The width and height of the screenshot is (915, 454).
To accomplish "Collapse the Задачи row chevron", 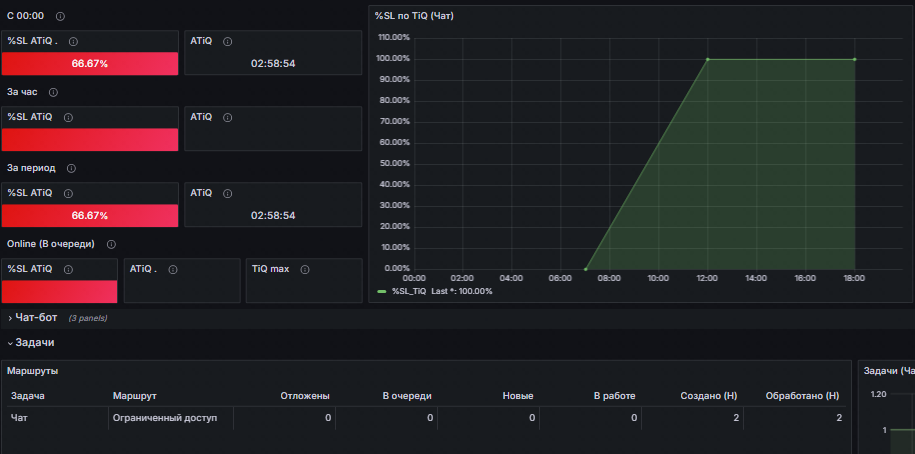I will (10, 343).
